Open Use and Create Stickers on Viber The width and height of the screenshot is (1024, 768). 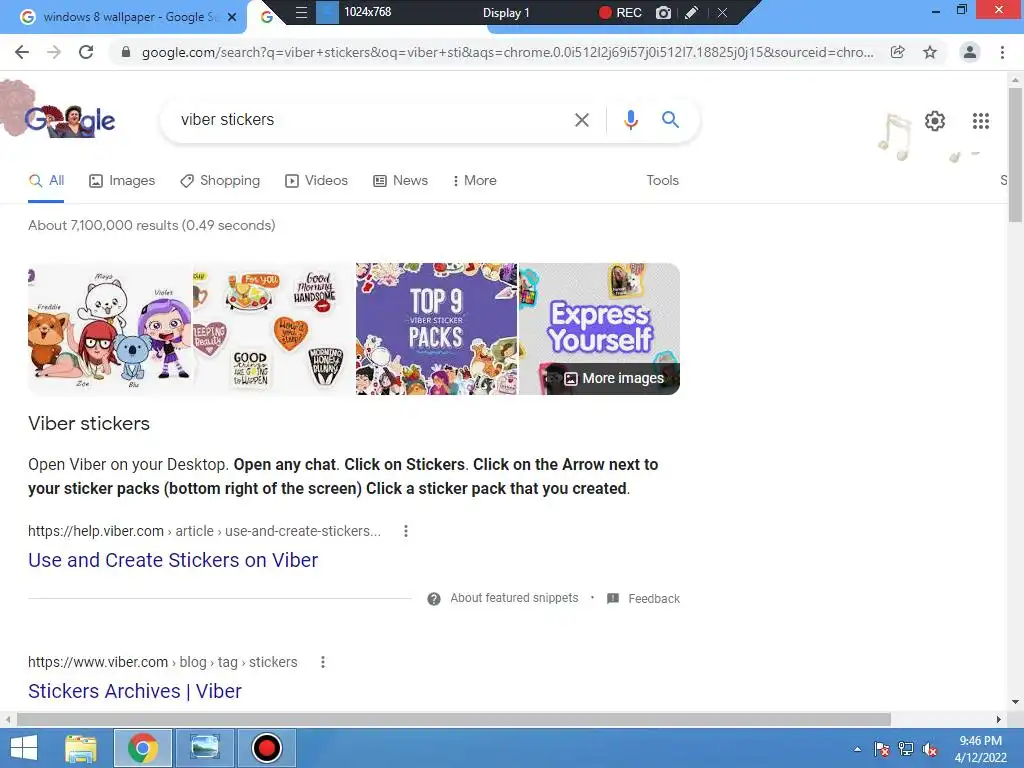[173, 560]
